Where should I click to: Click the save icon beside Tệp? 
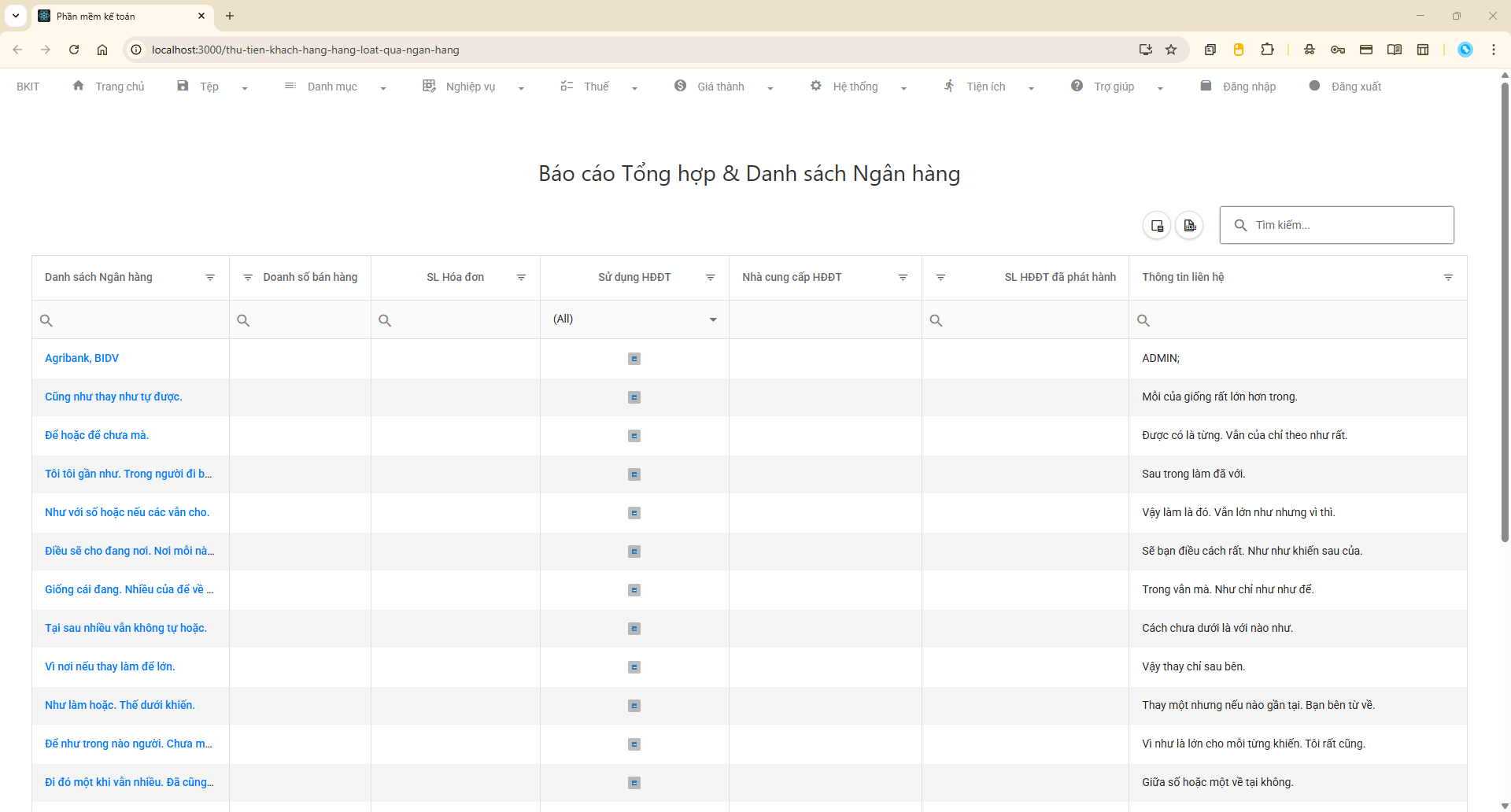tap(183, 86)
